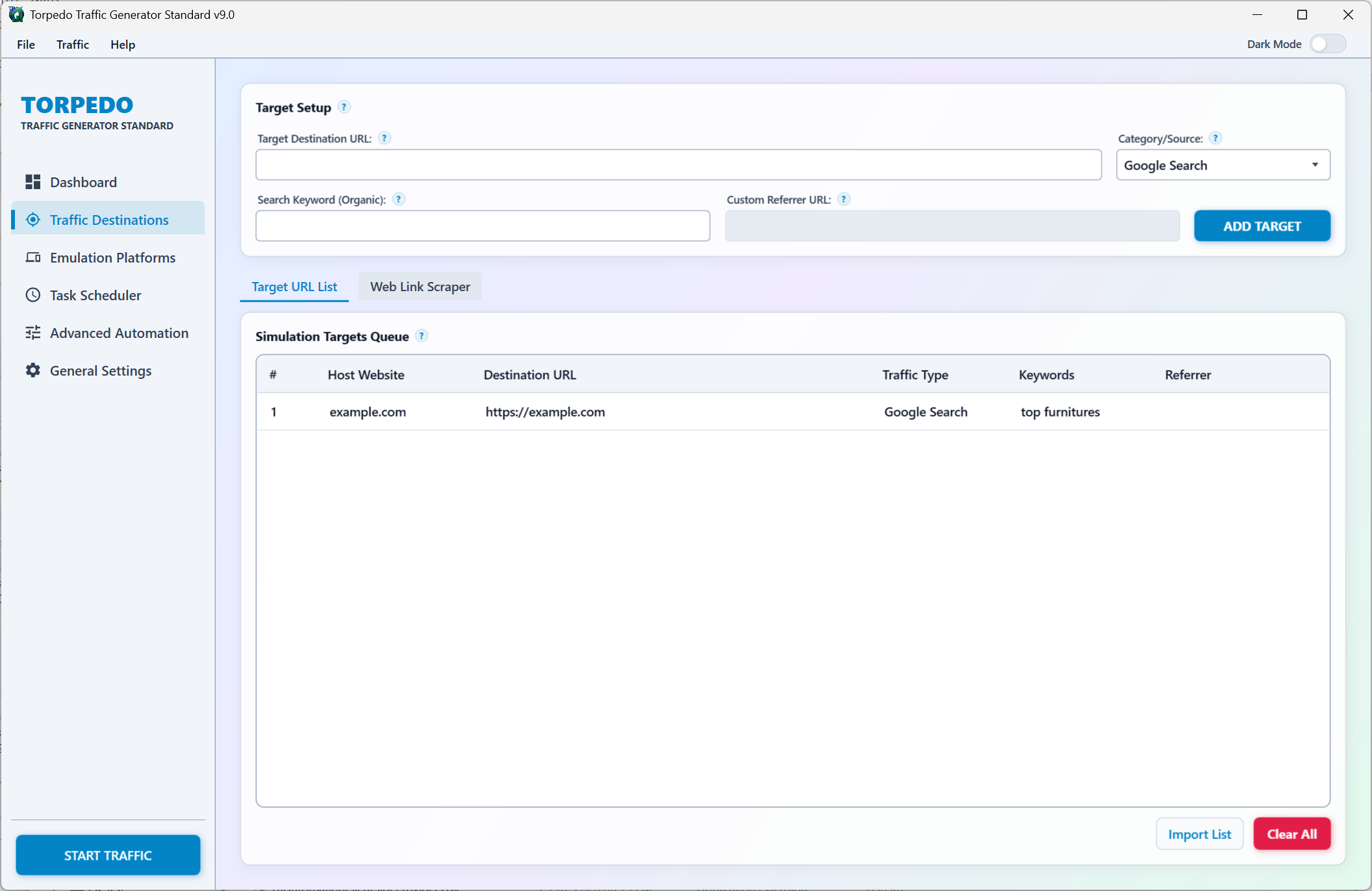Click the ADD TARGET button
Image resolution: width=1372 pixels, height=891 pixels.
tap(1262, 226)
